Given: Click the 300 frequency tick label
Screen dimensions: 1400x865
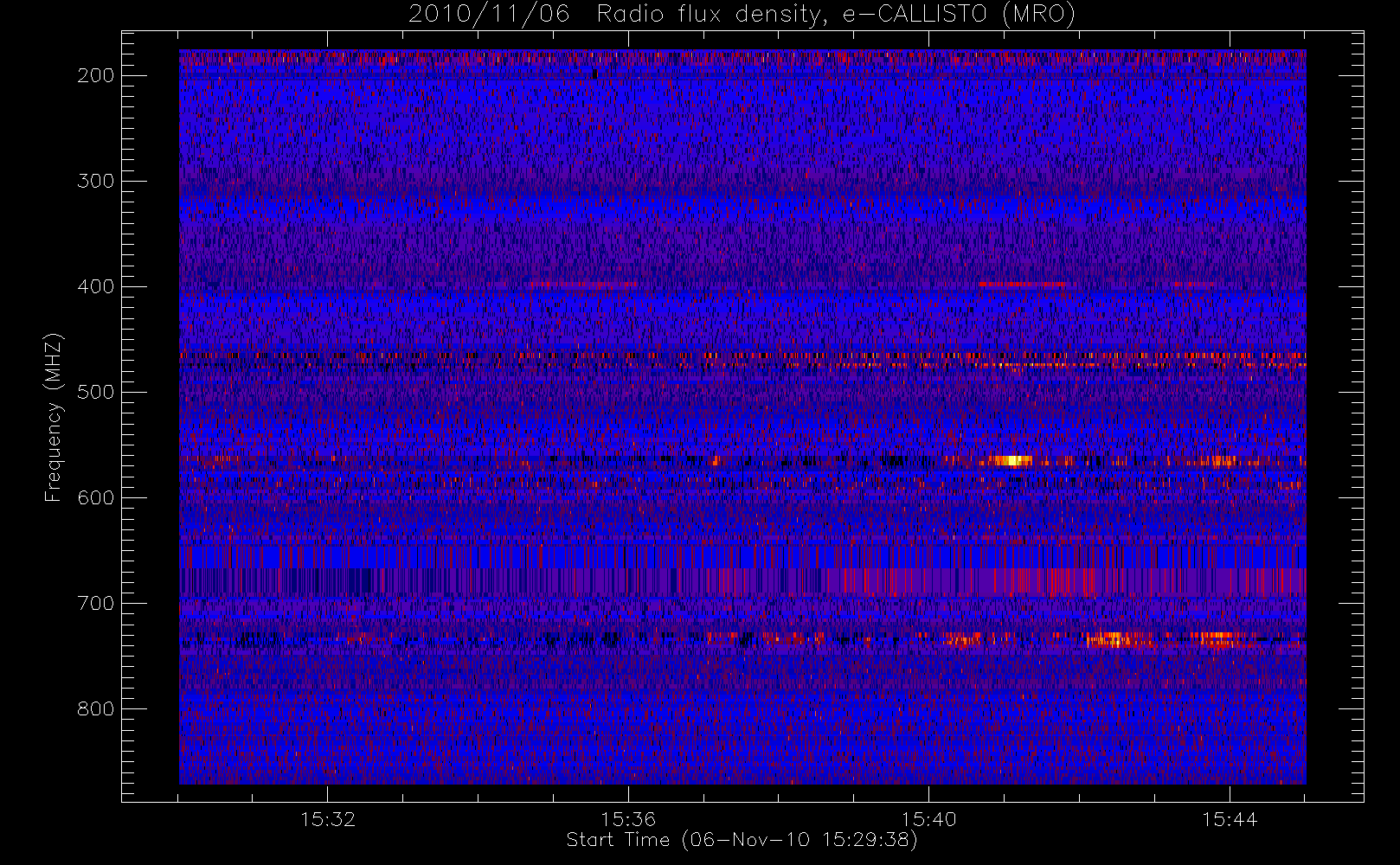Looking at the screenshot, I should click(96, 181).
